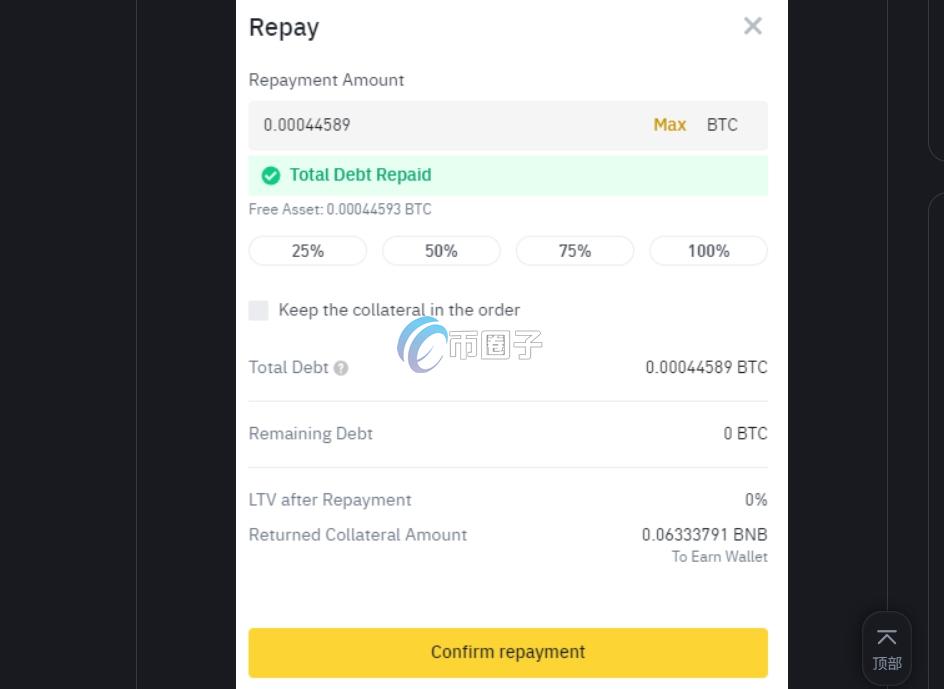Image resolution: width=944 pixels, height=689 pixels.
Task: Choose the 75% repayment option
Action: [x=575, y=251]
